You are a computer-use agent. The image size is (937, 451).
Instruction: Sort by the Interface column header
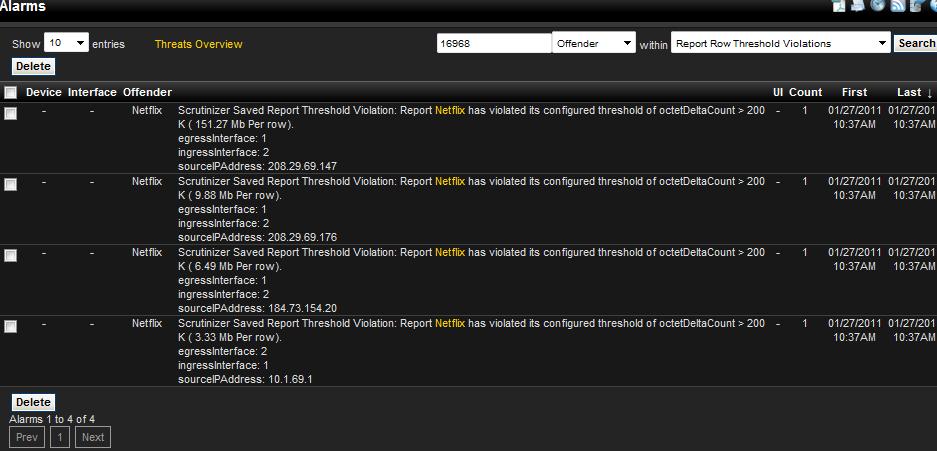[92, 93]
